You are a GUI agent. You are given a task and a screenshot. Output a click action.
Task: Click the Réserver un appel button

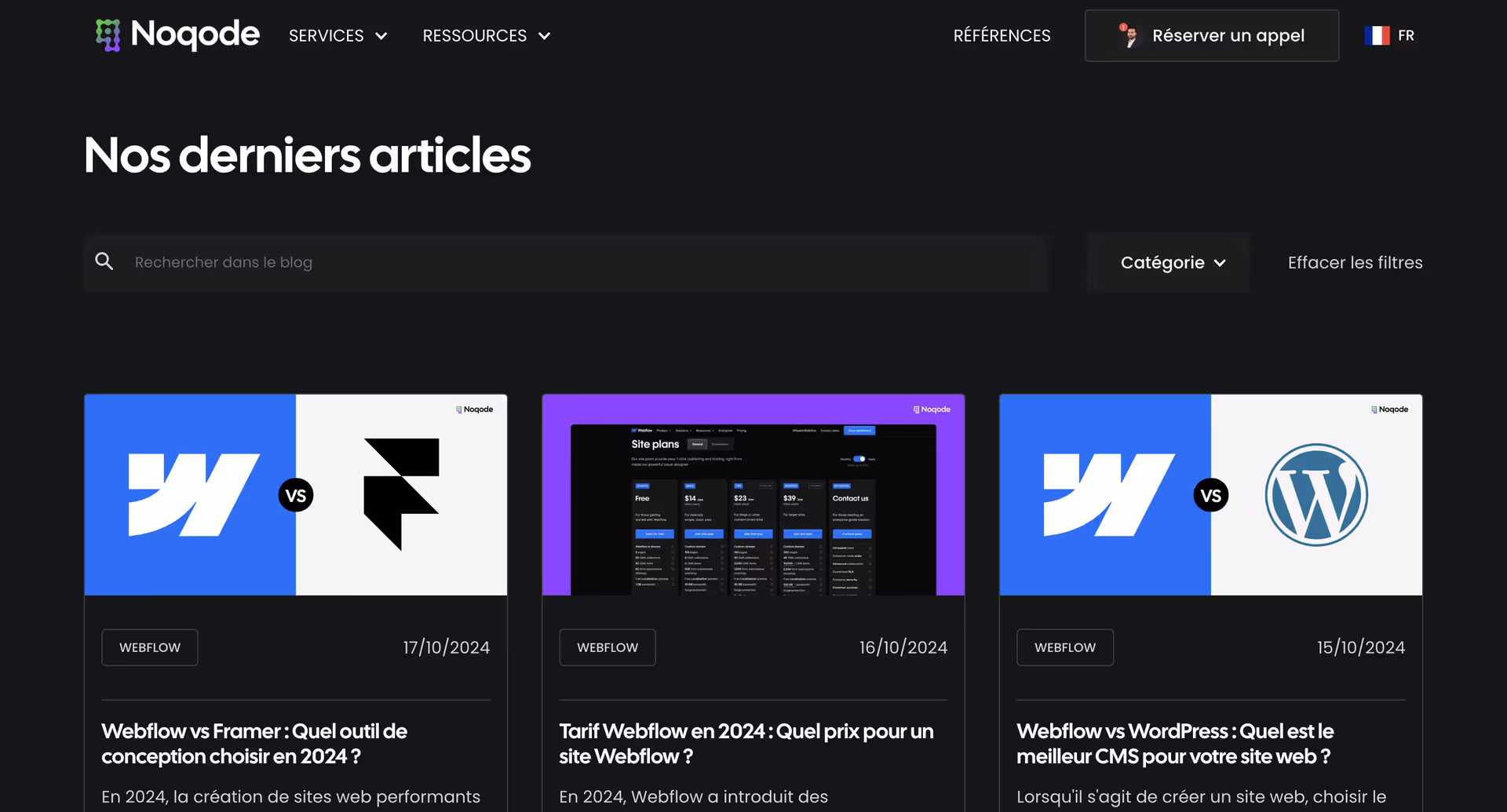point(1212,35)
